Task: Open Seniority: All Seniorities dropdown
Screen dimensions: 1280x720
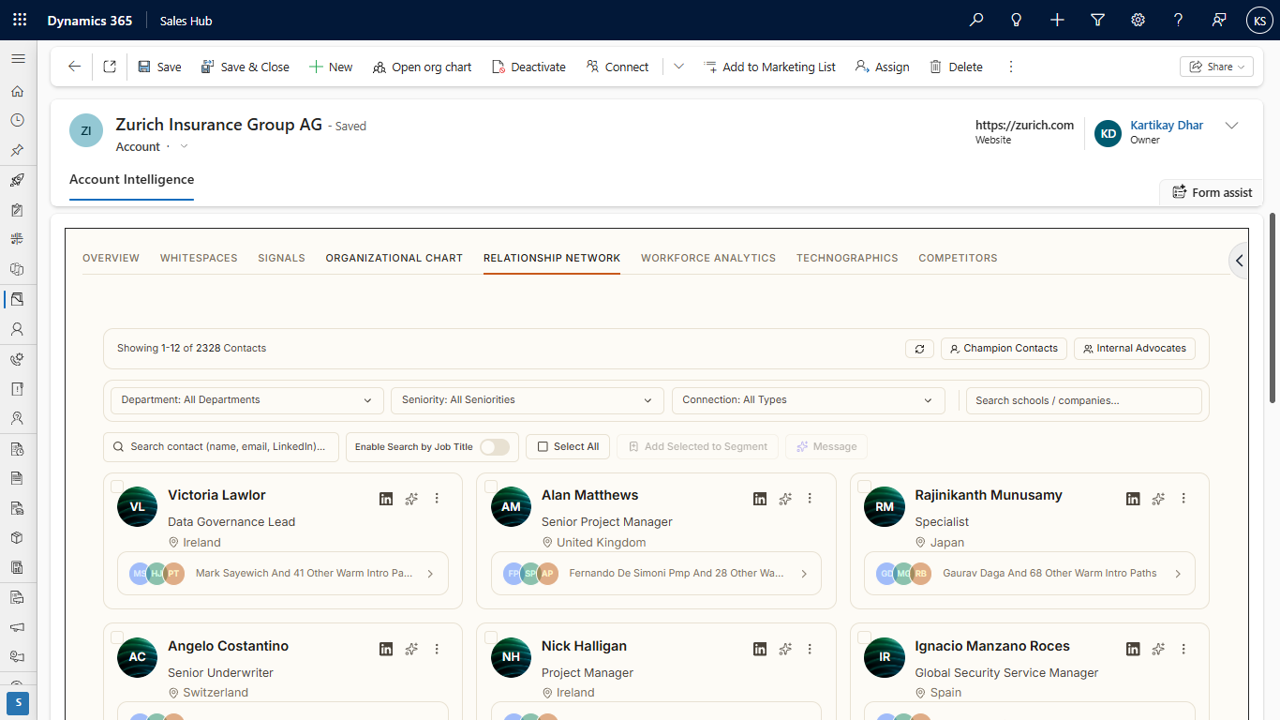Action: (527, 400)
